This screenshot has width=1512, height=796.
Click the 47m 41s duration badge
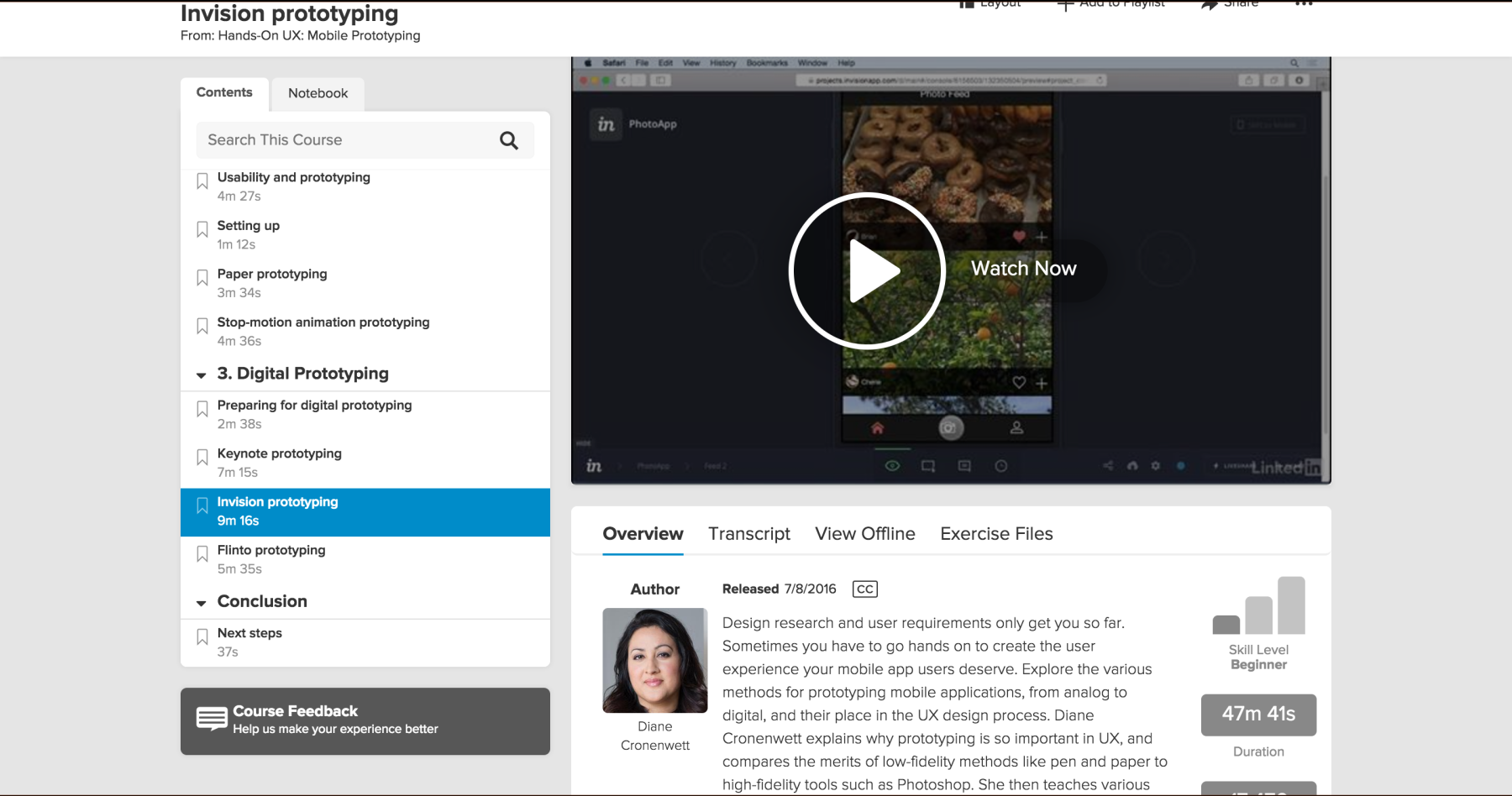point(1258,715)
